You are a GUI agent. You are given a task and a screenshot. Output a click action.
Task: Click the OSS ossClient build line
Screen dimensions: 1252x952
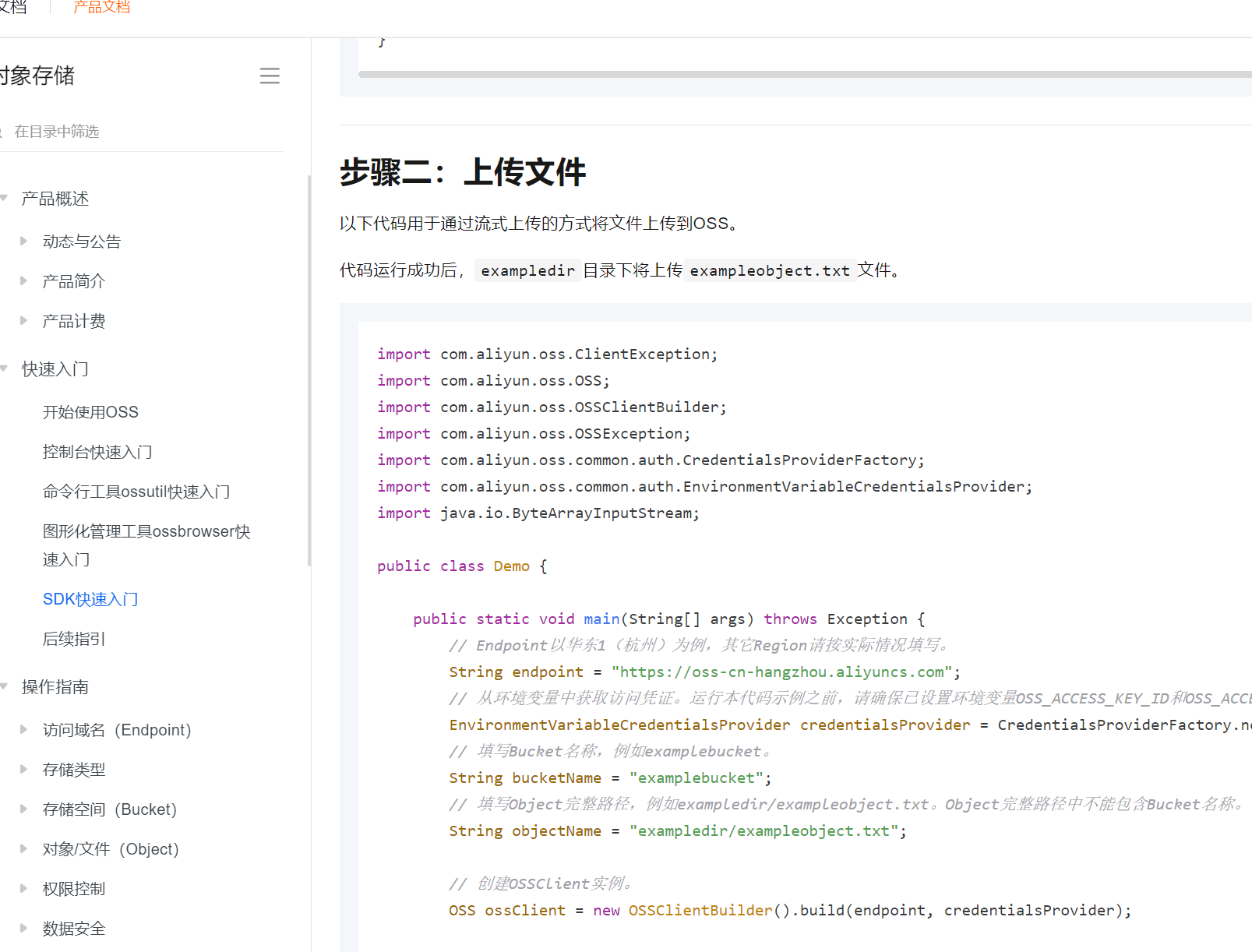point(790,911)
